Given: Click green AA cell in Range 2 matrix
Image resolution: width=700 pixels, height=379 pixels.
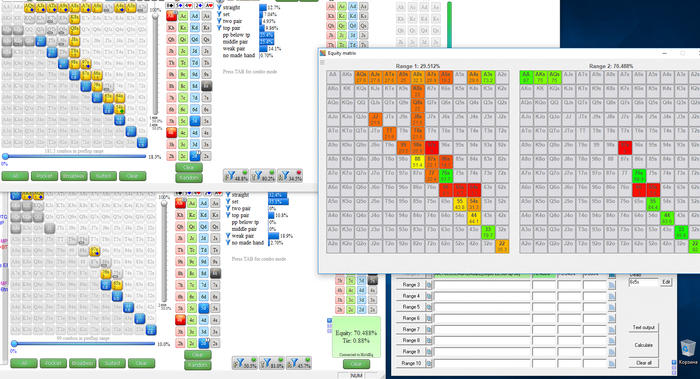Looking at the screenshot, I should [526, 77].
